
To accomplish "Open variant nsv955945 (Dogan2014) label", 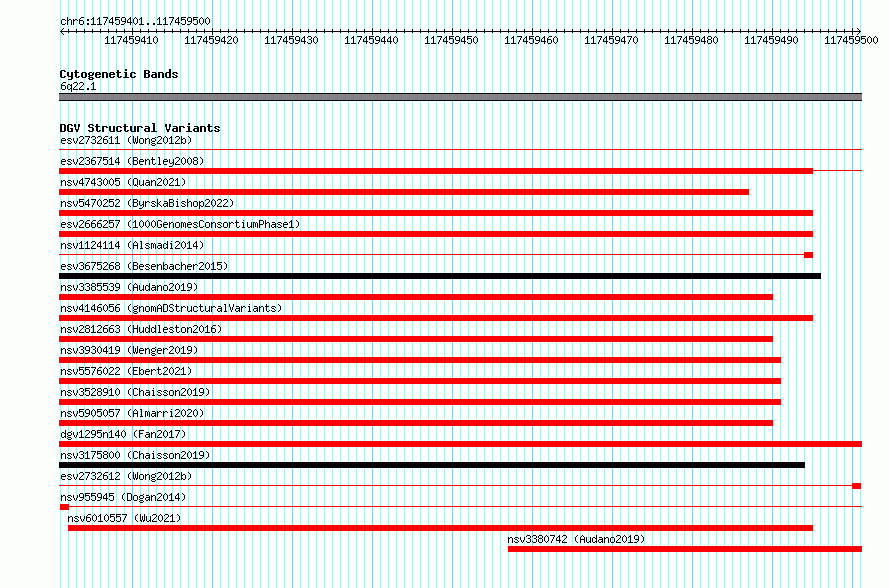I will [123, 497].
